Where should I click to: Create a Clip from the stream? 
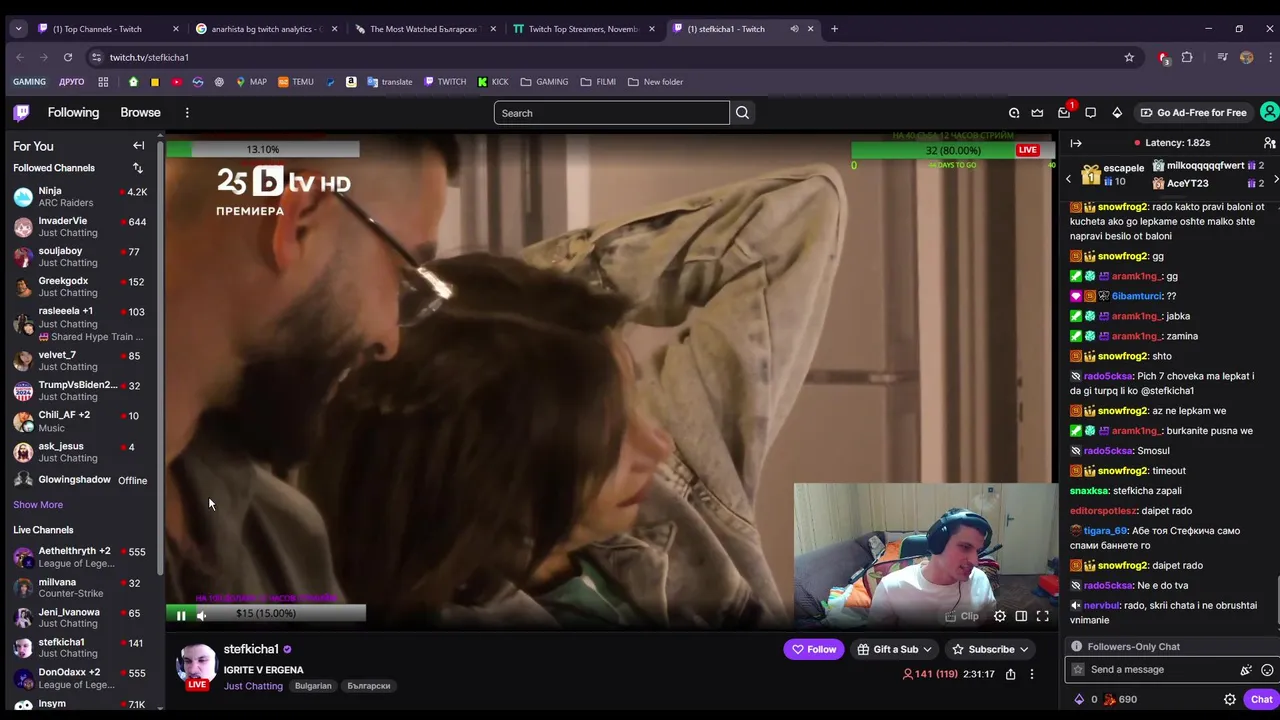pos(962,616)
